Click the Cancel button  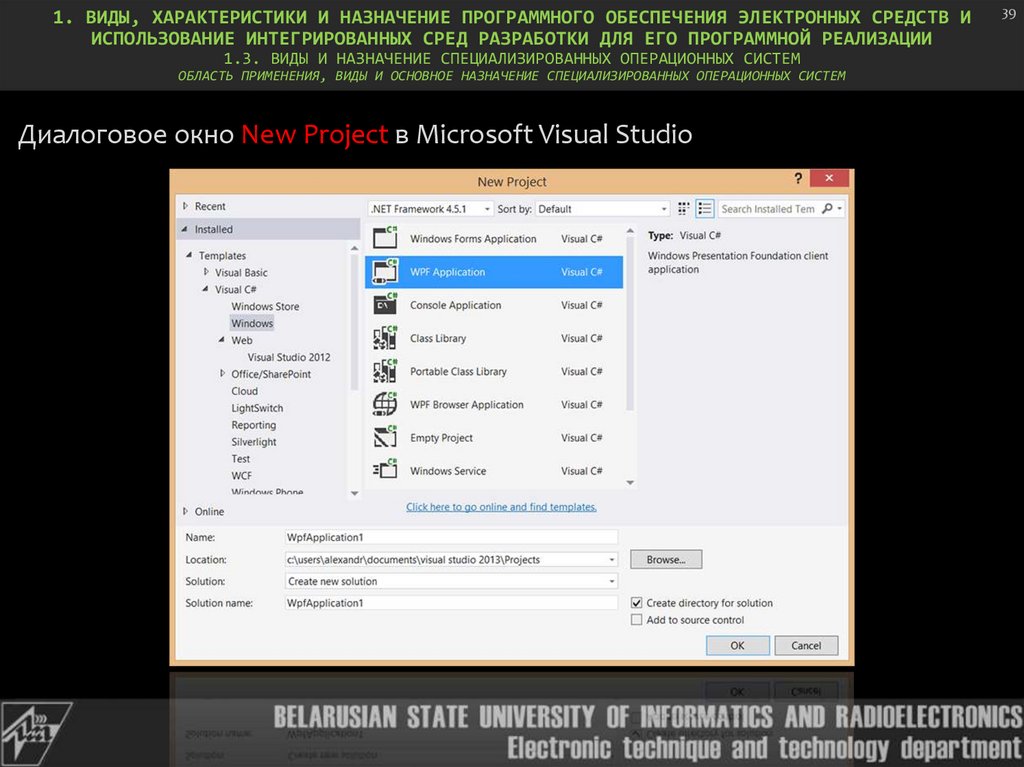coord(806,645)
